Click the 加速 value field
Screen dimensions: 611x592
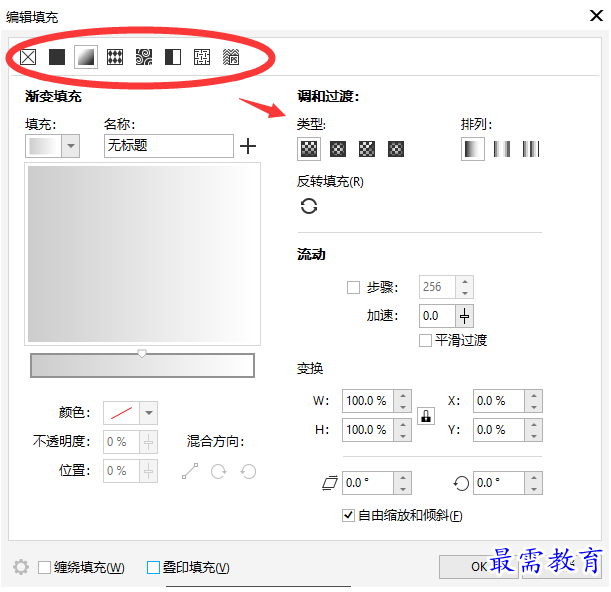click(437, 316)
